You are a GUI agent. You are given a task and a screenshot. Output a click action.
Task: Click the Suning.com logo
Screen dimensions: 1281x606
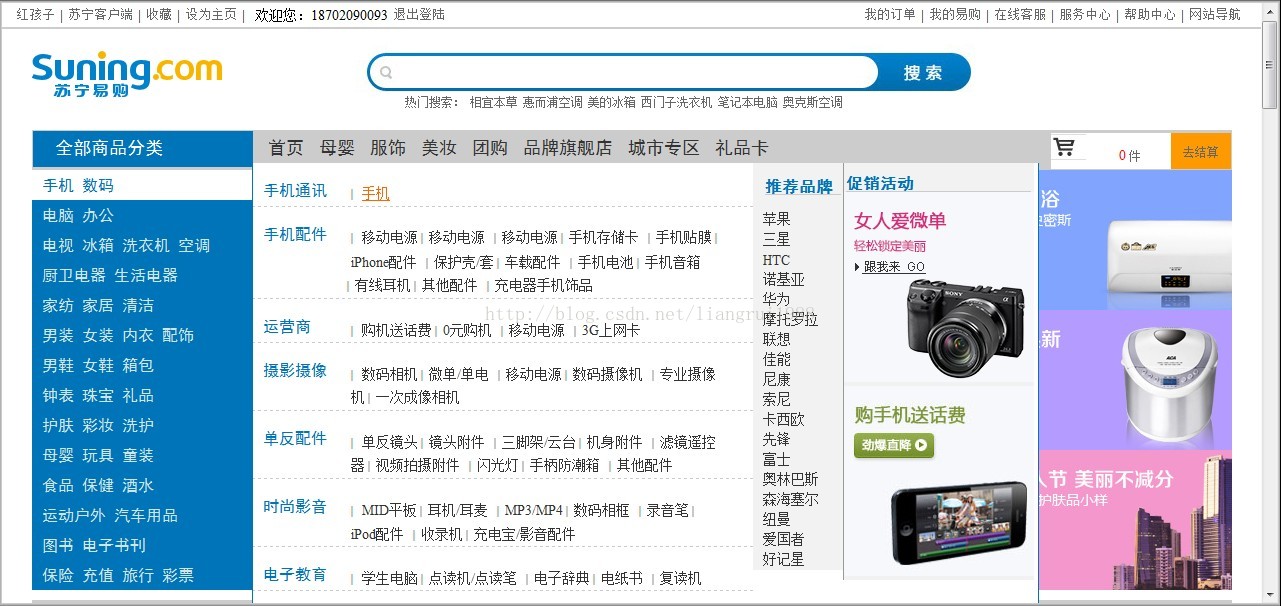coord(126,75)
